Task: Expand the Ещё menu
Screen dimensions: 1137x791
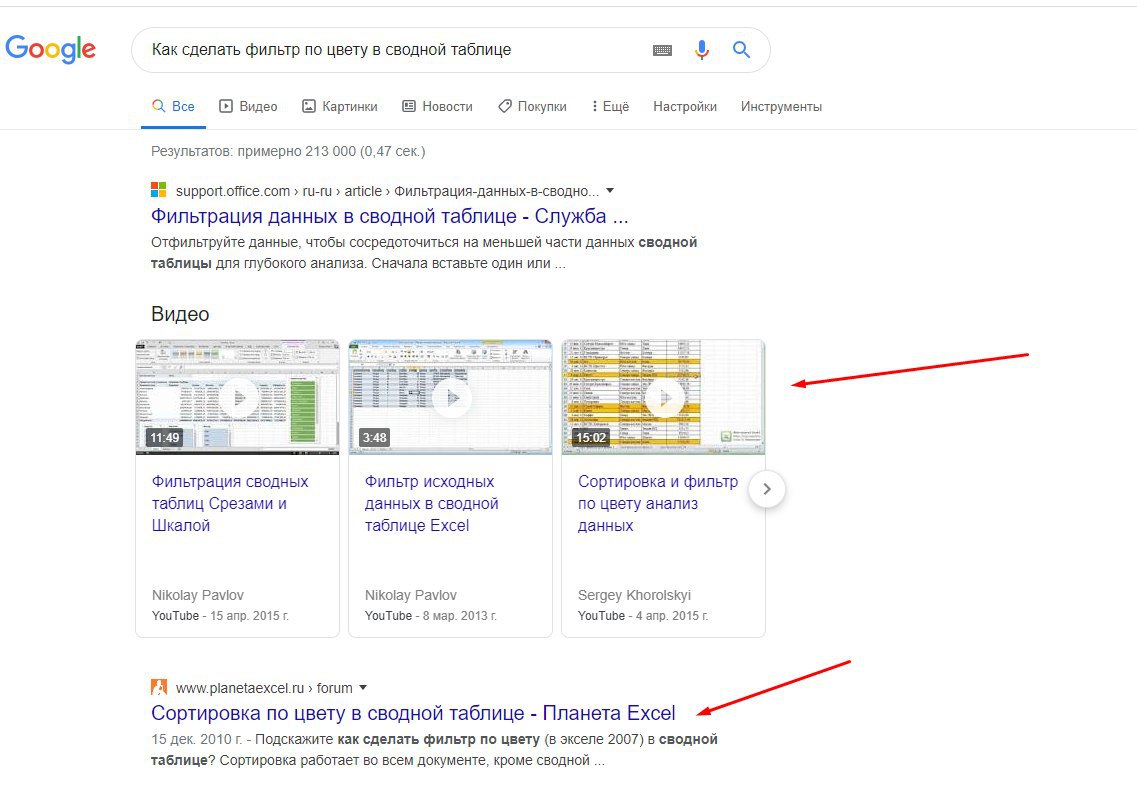Action: pos(610,107)
